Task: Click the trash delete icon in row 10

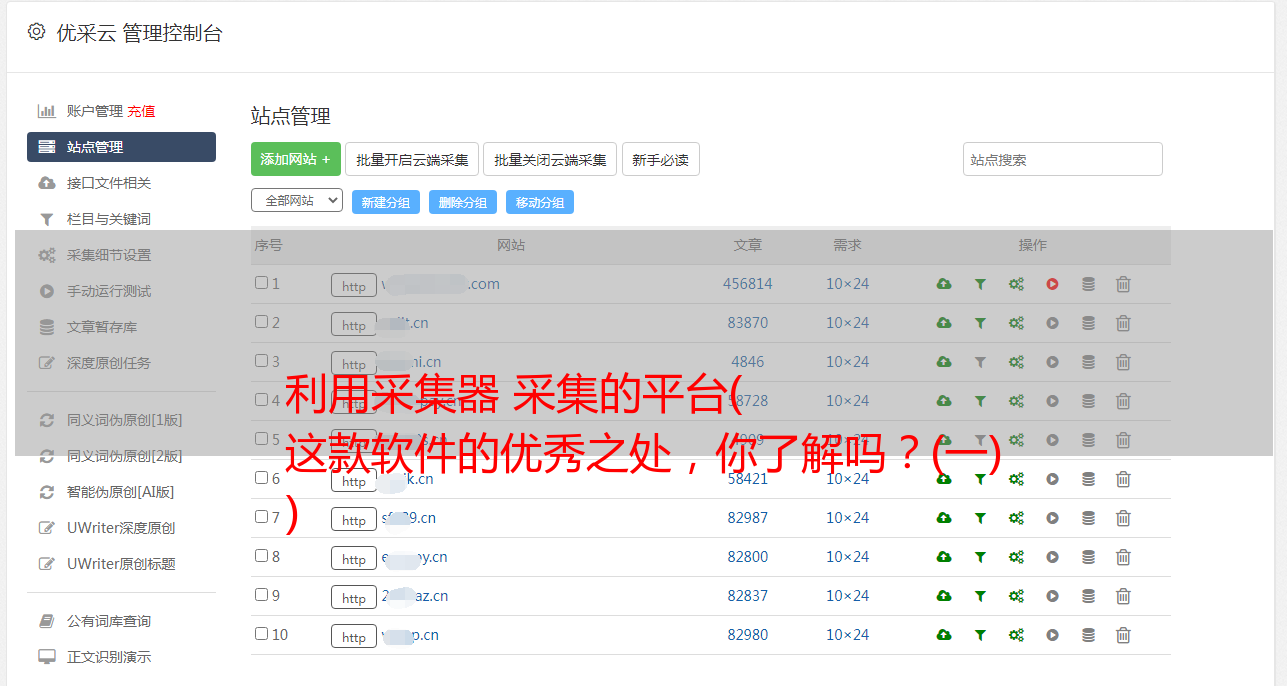Action: (x=1123, y=635)
